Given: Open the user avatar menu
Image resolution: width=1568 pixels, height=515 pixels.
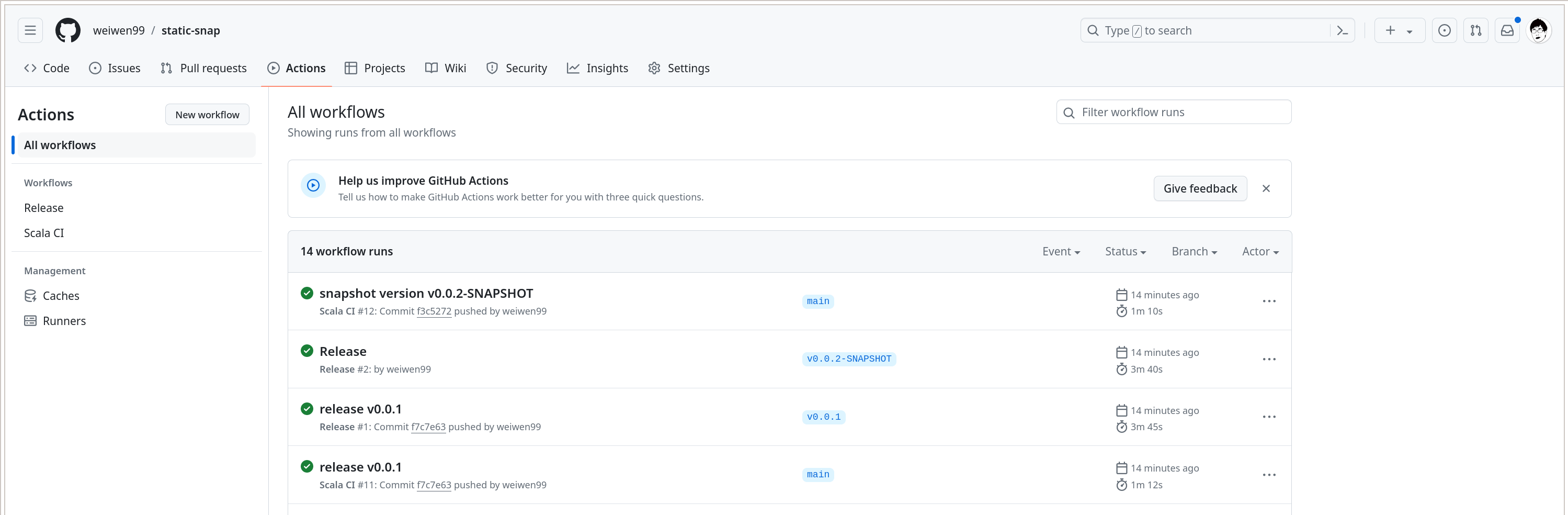Looking at the screenshot, I should (x=1539, y=30).
